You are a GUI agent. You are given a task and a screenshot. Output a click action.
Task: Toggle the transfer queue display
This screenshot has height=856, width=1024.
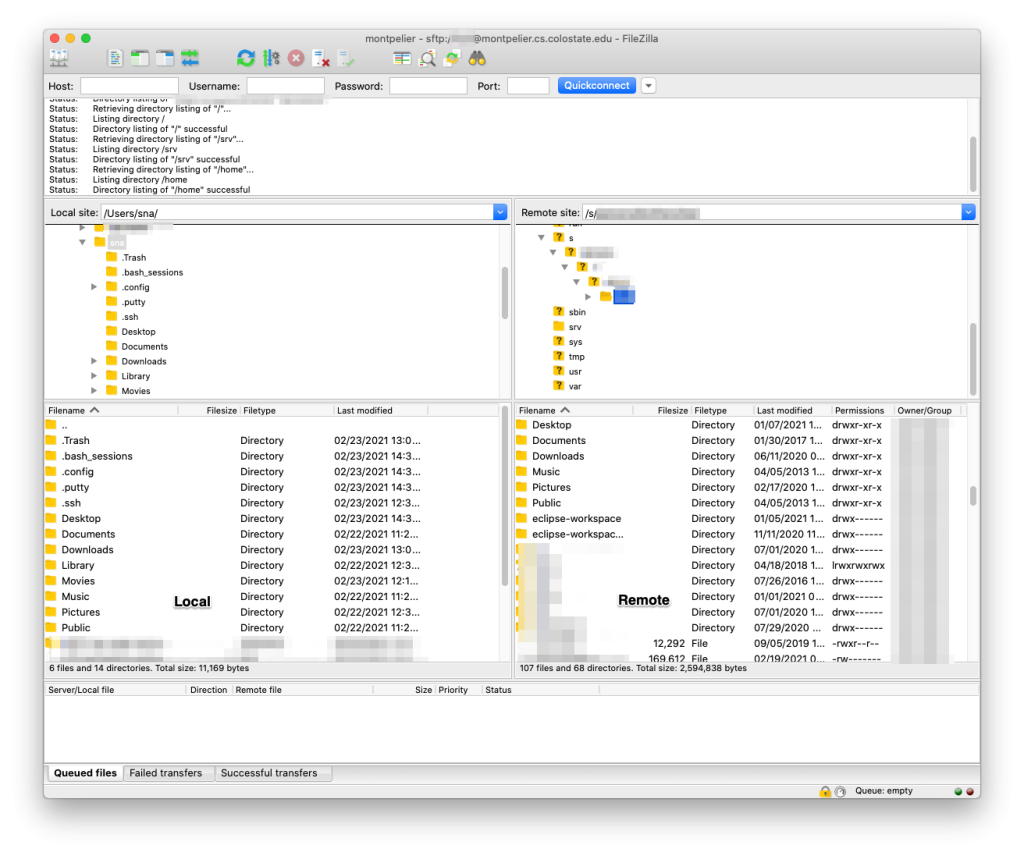coord(190,58)
